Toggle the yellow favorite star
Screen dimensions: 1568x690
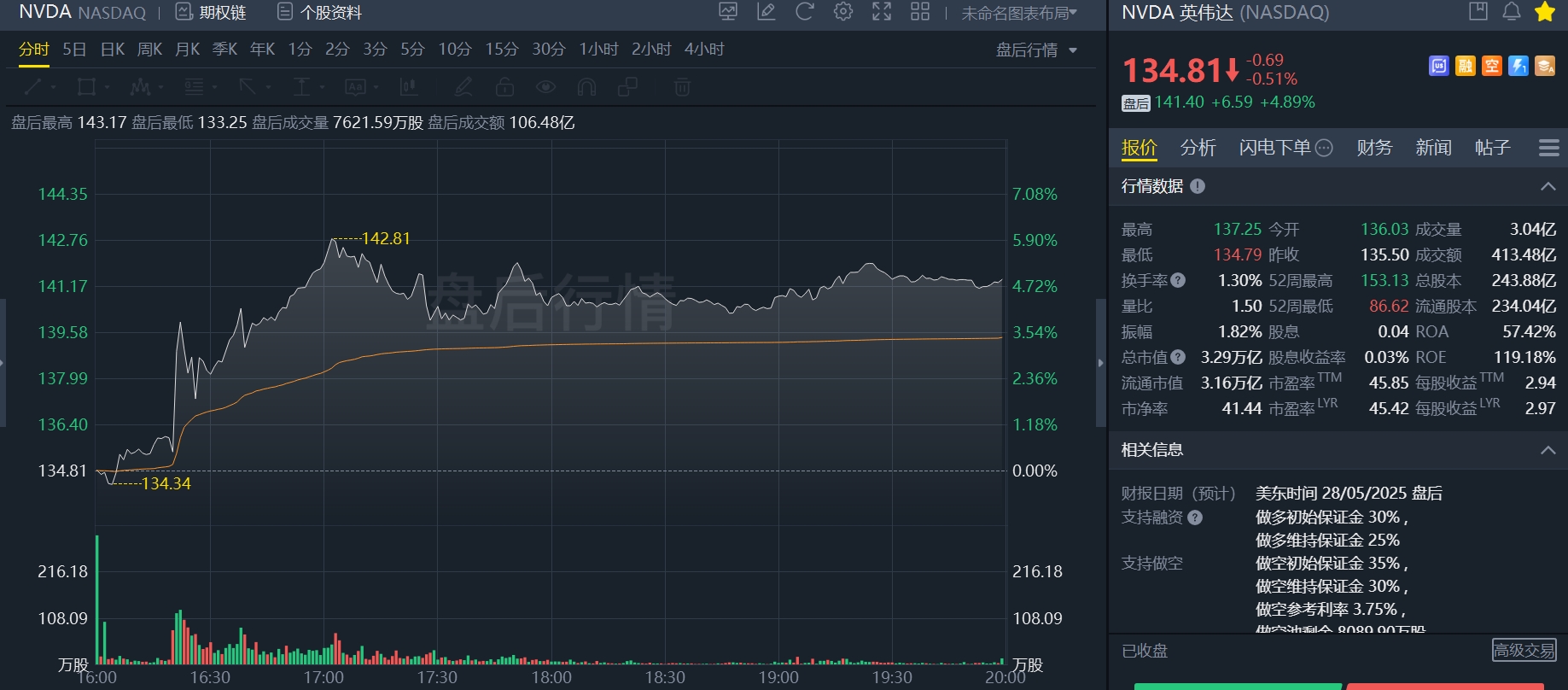1544,11
